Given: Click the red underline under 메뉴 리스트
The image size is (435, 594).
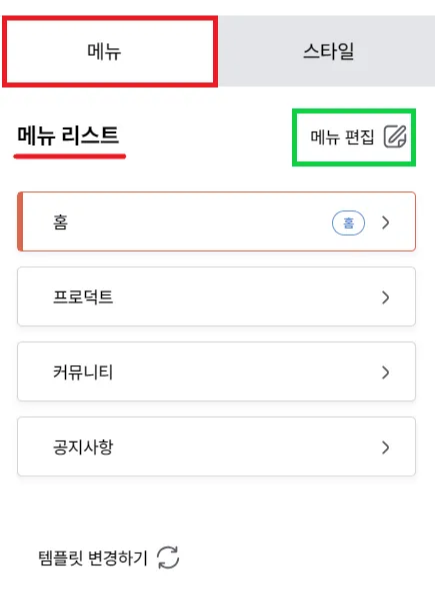Looking at the screenshot, I should pyautogui.click(x=70, y=156).
